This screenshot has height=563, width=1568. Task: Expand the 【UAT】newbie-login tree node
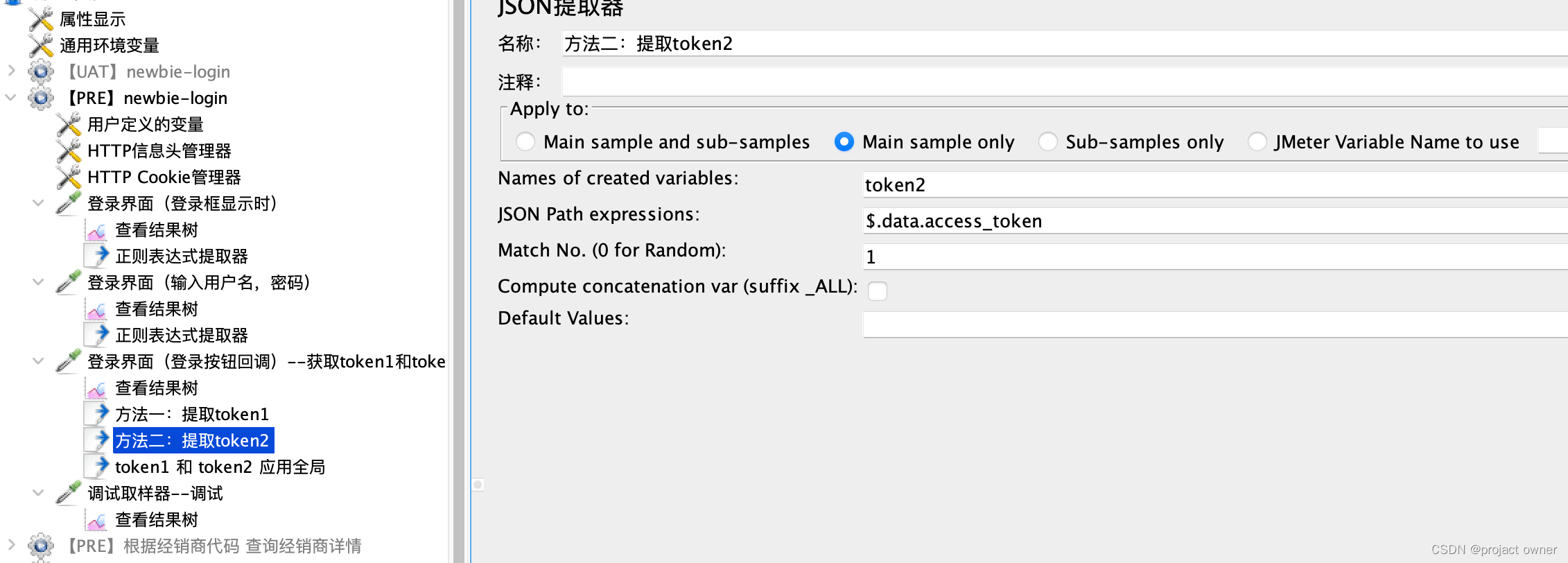click(10, 71)
